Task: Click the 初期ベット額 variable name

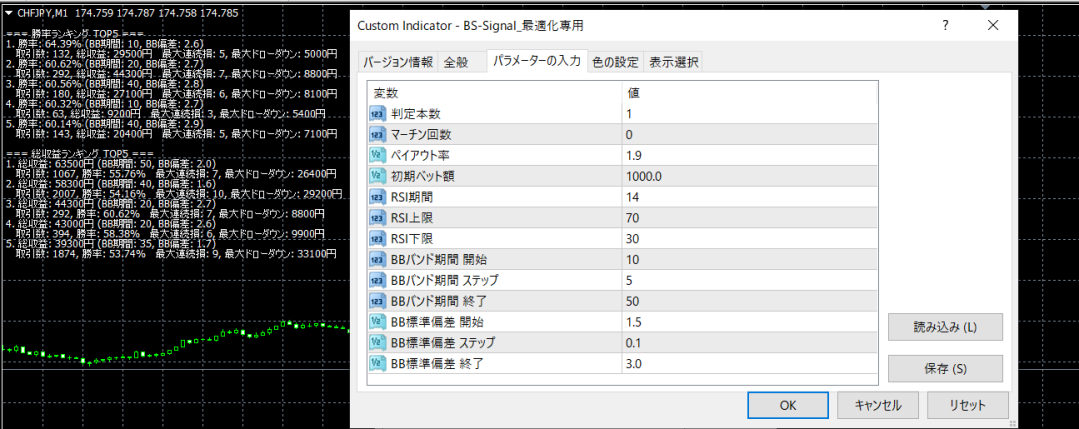Action: tap(422, 176)
